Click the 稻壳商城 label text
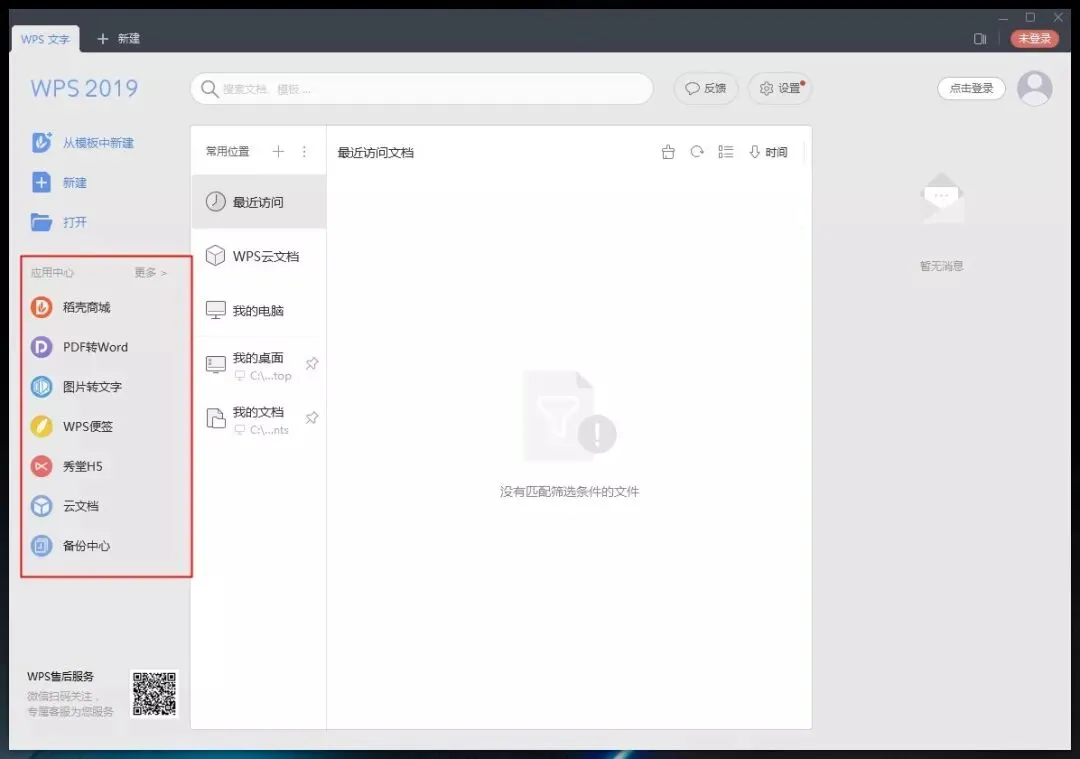Screen dimensions: 1080x759 point(87,307)
